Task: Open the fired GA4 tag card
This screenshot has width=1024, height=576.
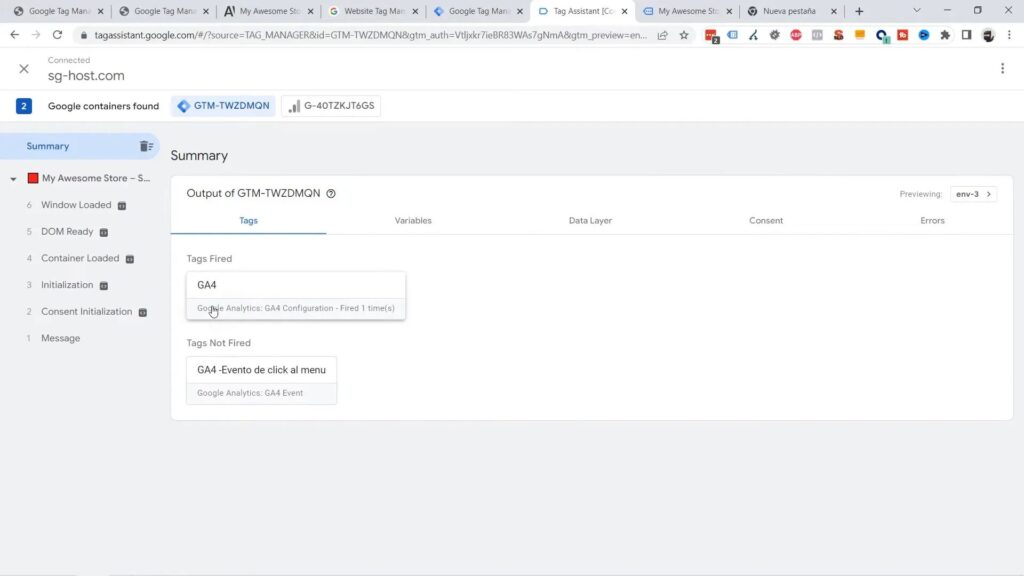Action: tap(296, 296)
